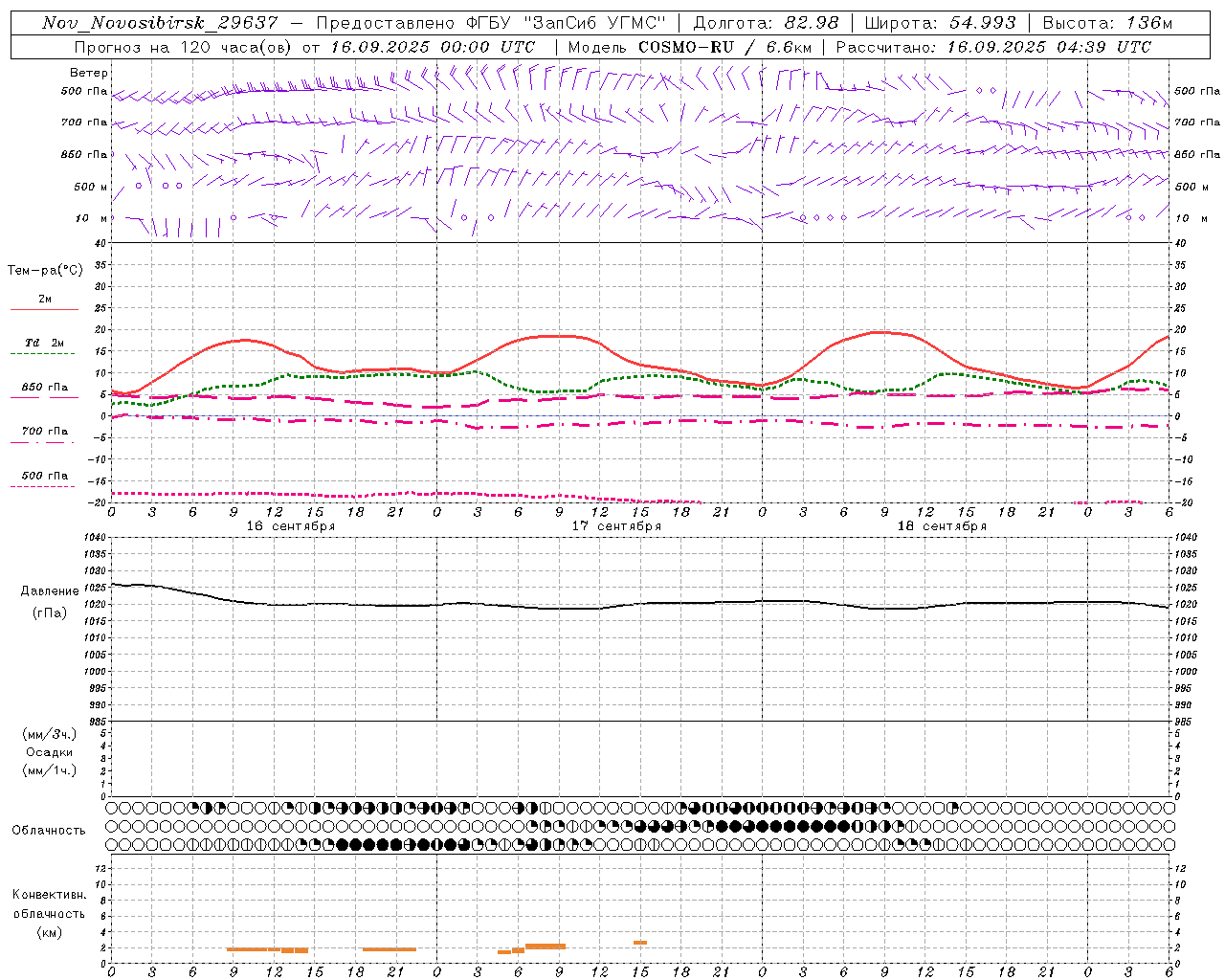Click the 500 гПа temperature legend entry
The height and width of the screenshot is (980, 1225).
[45, 476]
